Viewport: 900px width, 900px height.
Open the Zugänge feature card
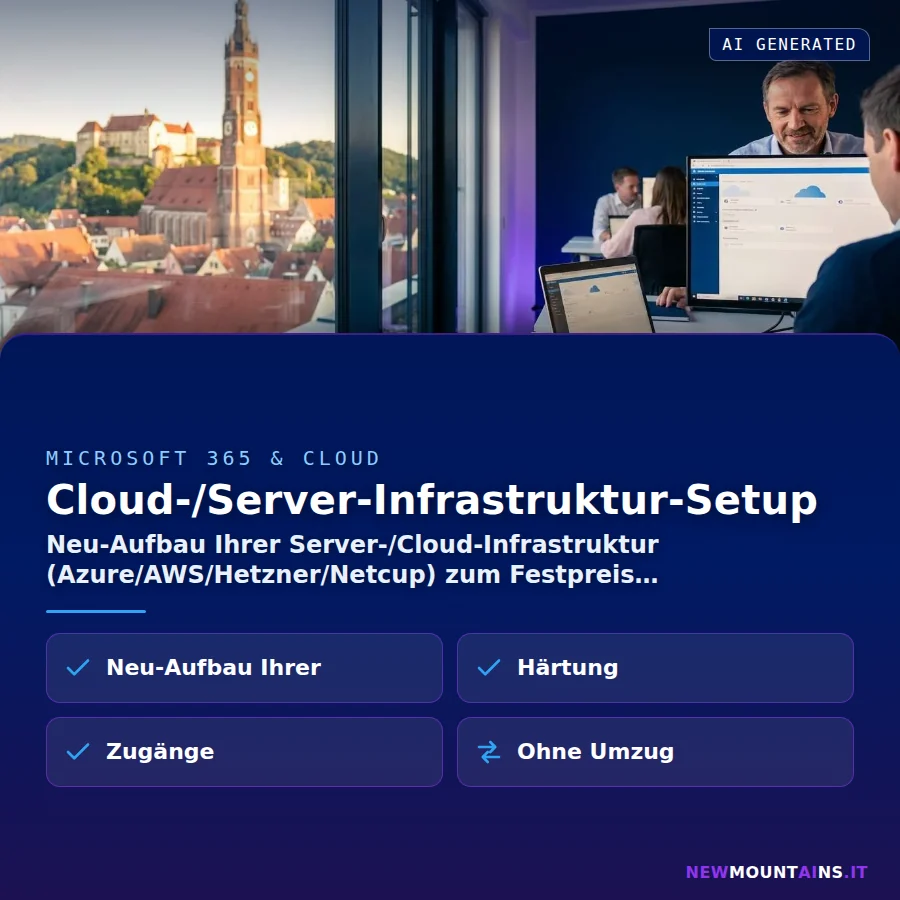[x=244, y=751]
